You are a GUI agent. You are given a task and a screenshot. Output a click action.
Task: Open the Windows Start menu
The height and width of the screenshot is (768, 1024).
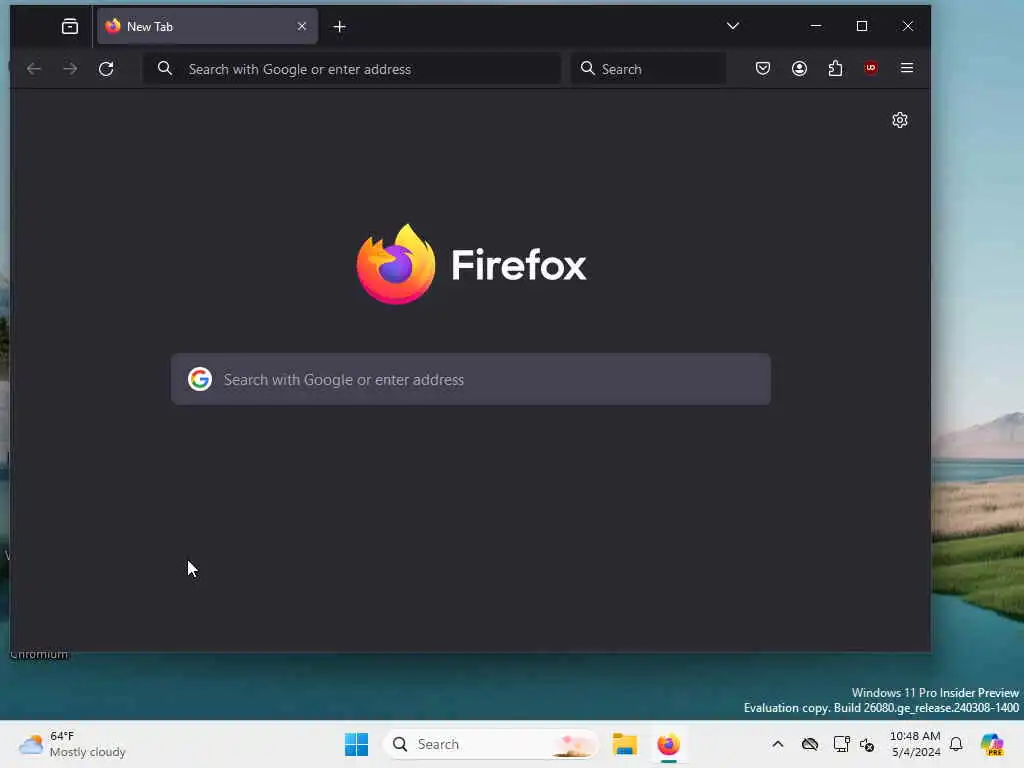[x=357, y=744]
